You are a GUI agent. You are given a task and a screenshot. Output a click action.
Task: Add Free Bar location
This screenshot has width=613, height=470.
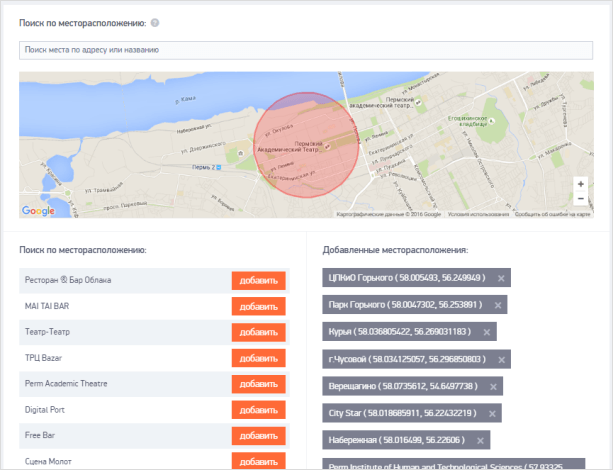point(258,436)
